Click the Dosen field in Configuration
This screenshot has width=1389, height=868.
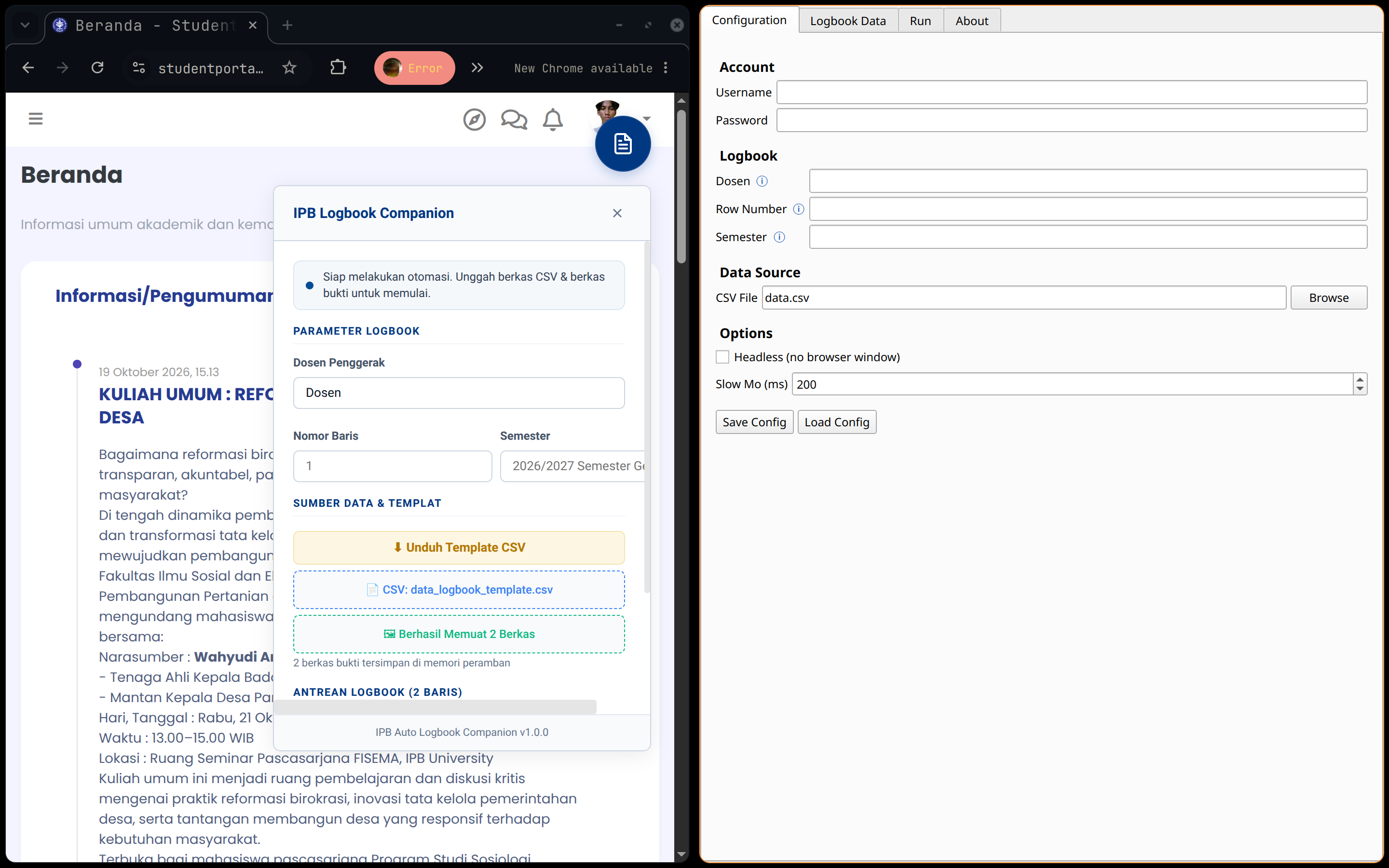(1088, 181)
